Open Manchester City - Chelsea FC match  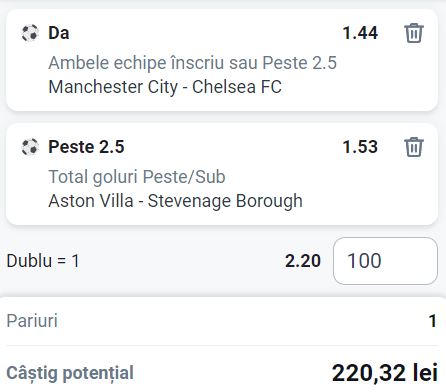tap(165, 87)
